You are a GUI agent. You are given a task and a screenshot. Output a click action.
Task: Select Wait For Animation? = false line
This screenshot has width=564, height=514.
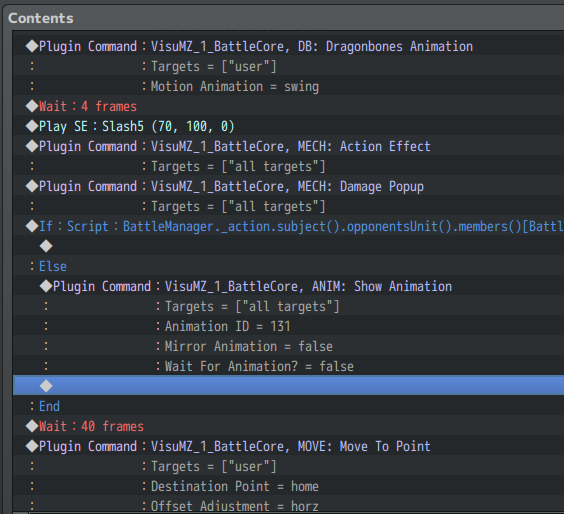tap(288, 366)
